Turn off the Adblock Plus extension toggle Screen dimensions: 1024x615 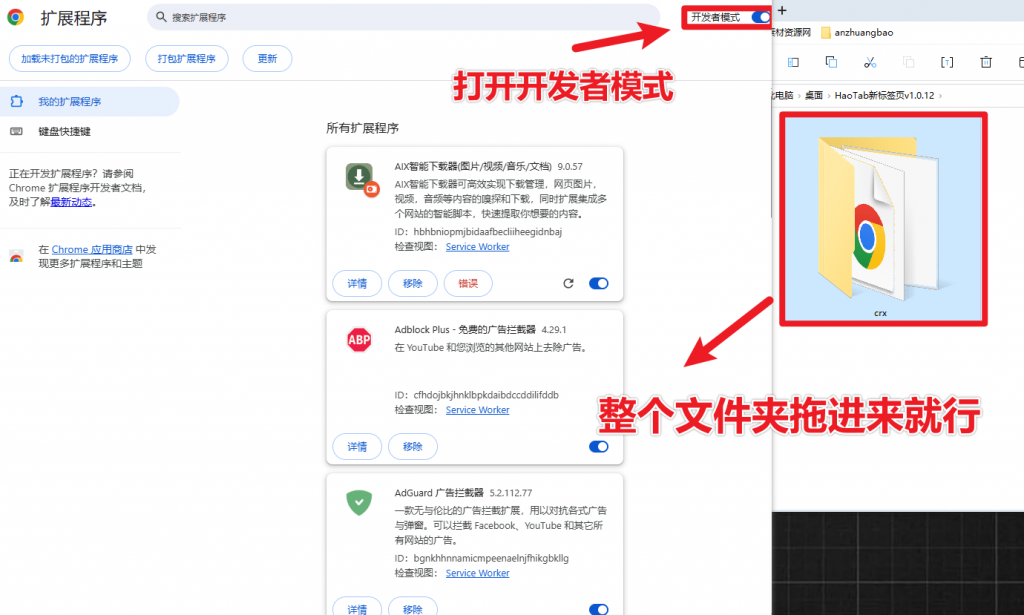point(599,447)
